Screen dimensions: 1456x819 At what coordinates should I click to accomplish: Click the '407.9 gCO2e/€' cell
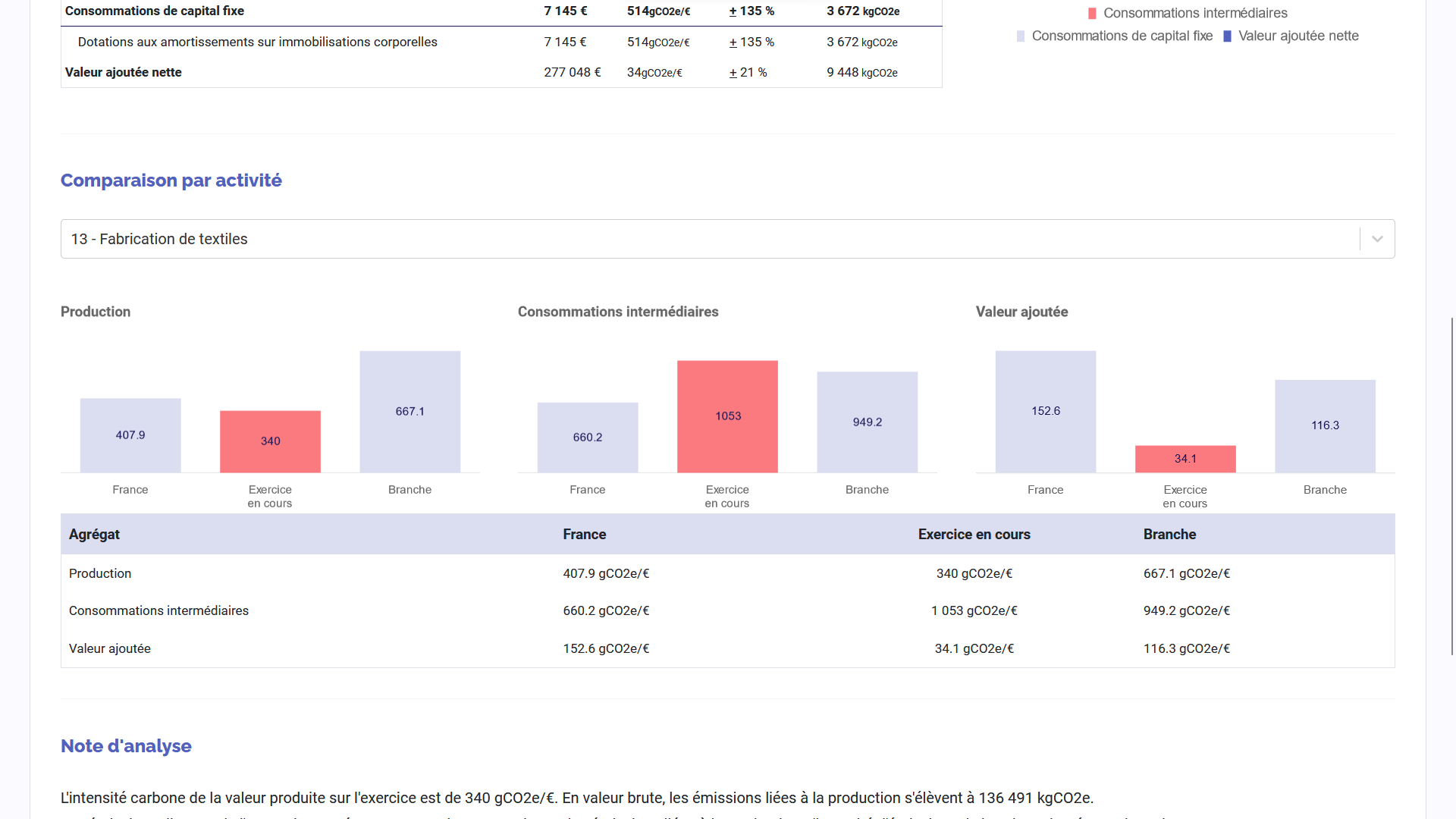pos(606,574)
